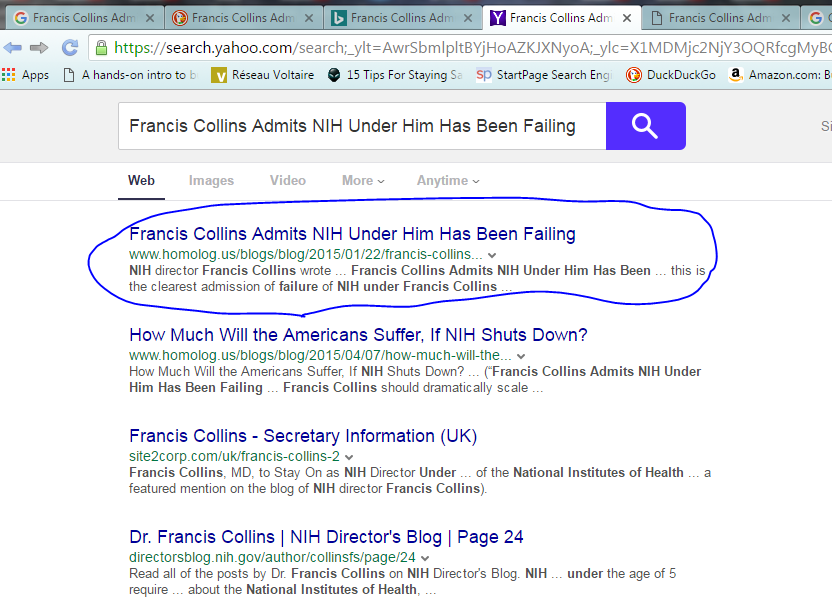Open 'How Much Will the Americans Suffer' result
The image size is (832, 614).
[x=358, y=335]
